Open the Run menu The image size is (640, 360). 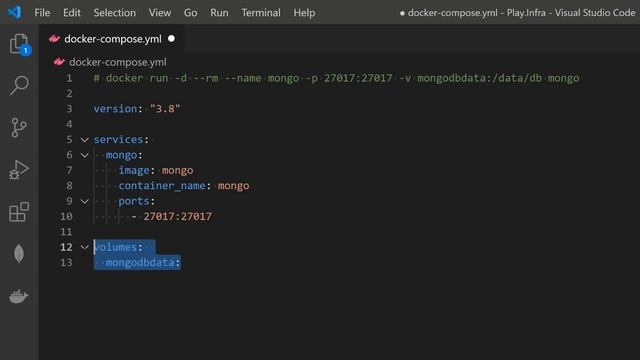[x=219, y=13]
